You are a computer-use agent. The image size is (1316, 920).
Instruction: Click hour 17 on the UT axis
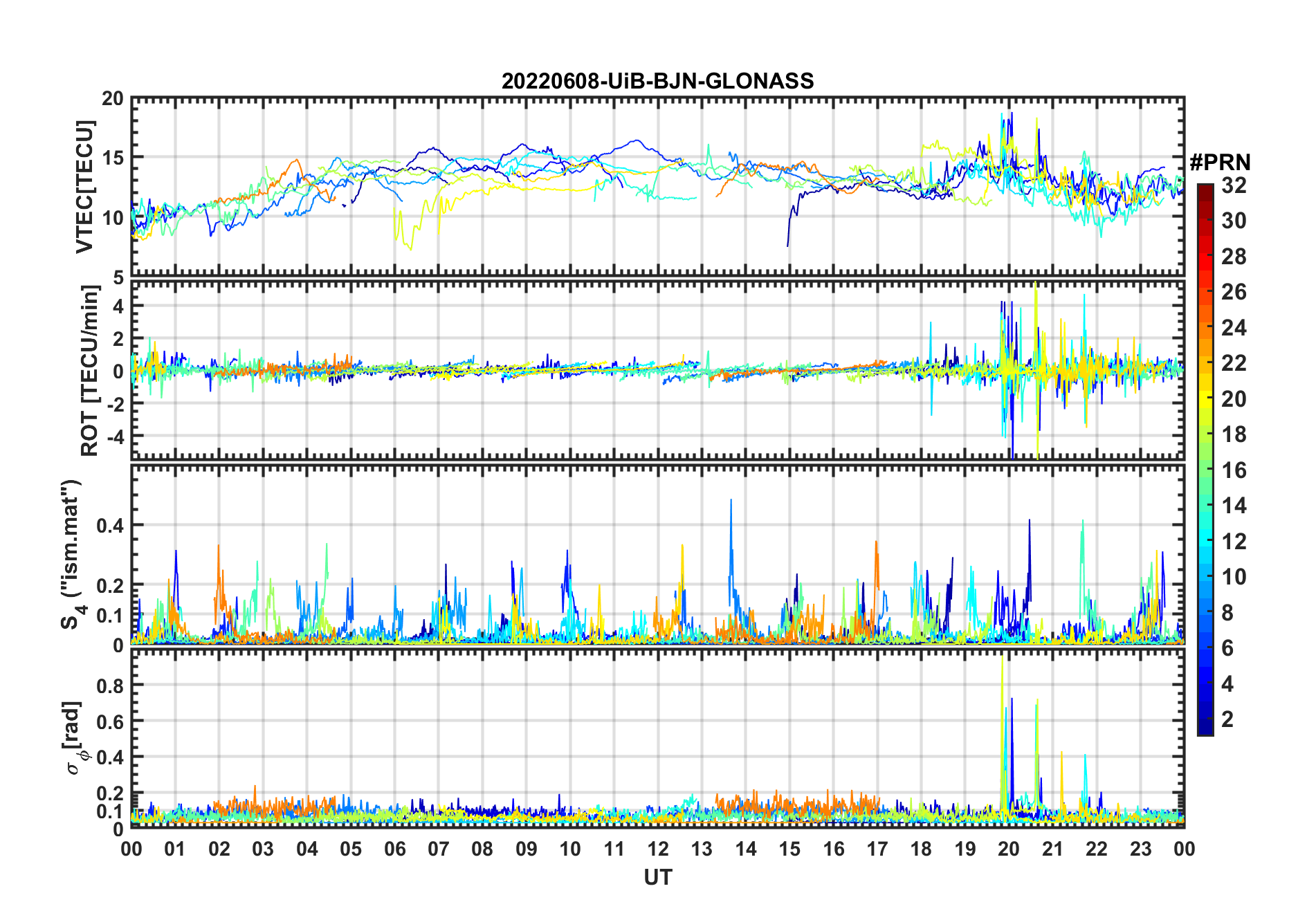[x=877, y=849]
